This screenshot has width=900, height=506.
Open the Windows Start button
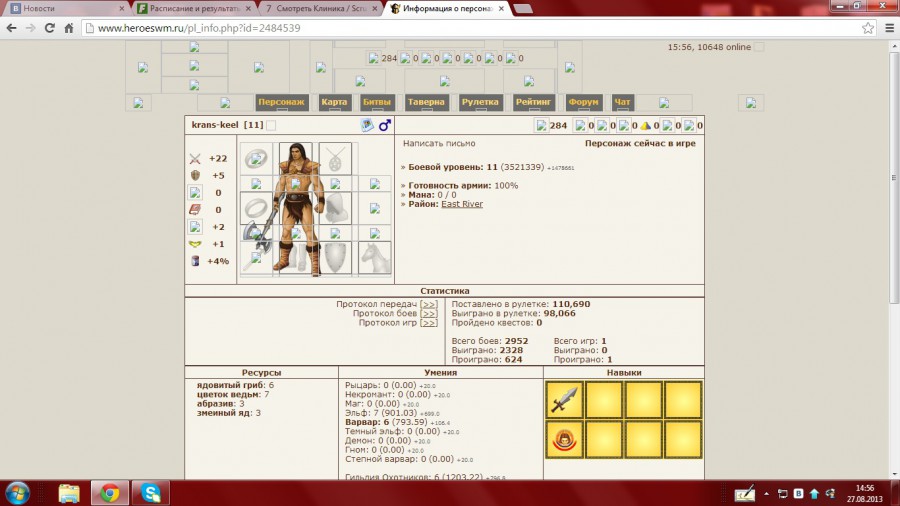(18, 493)
